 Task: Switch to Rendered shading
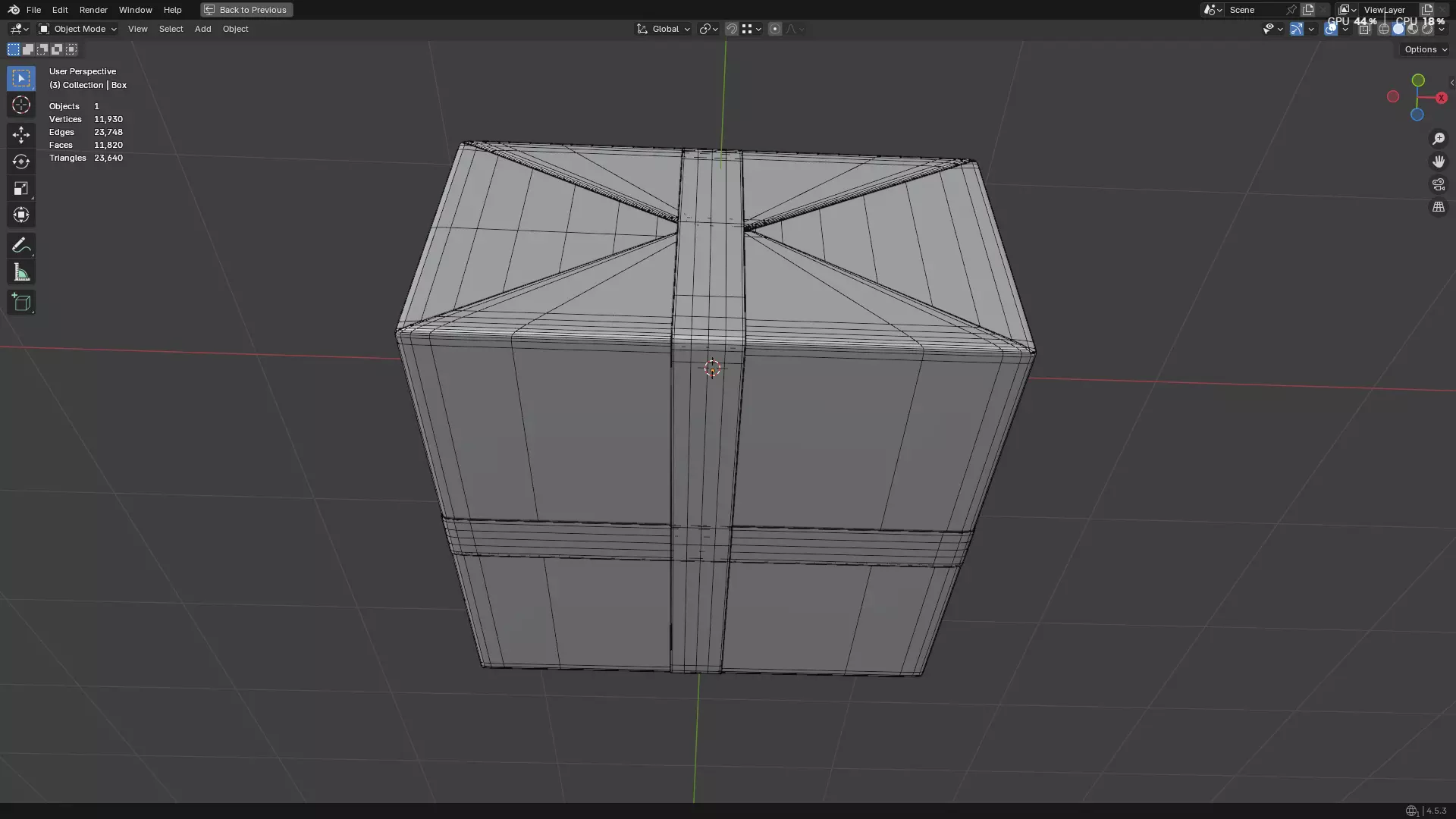(x=1427, y=29)
